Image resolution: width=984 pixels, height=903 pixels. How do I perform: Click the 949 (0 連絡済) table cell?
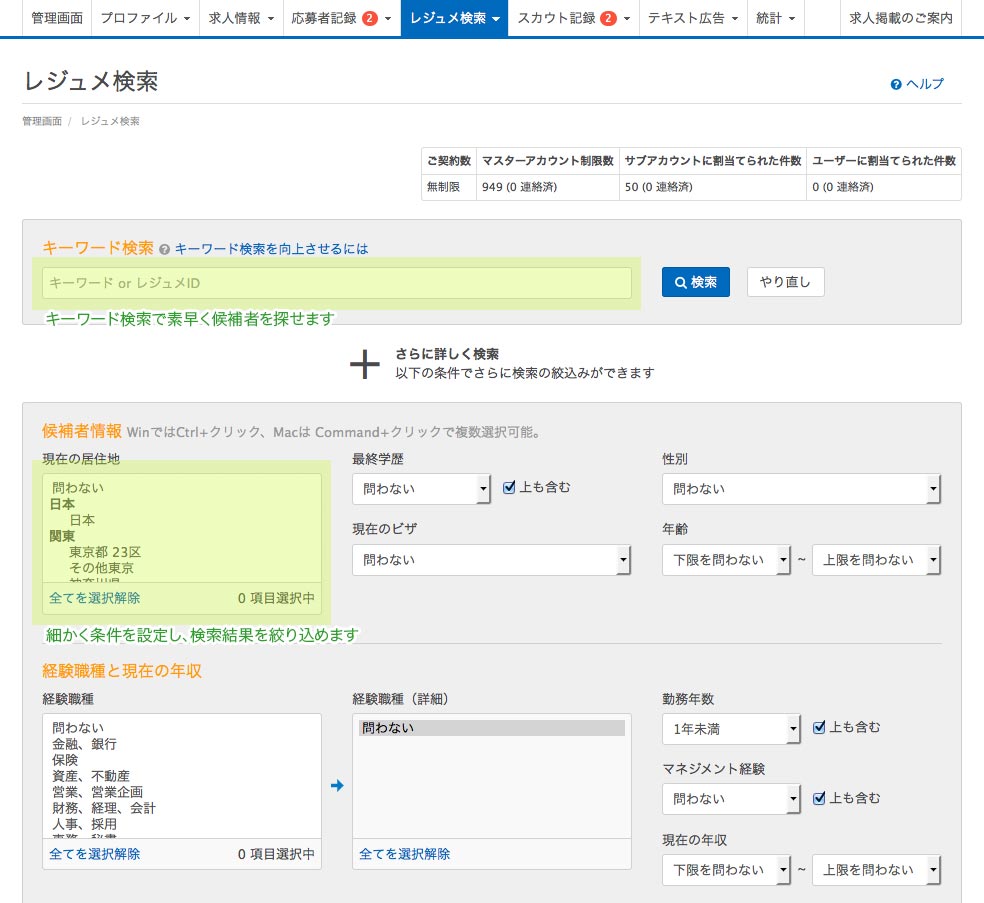pos(548,187)
